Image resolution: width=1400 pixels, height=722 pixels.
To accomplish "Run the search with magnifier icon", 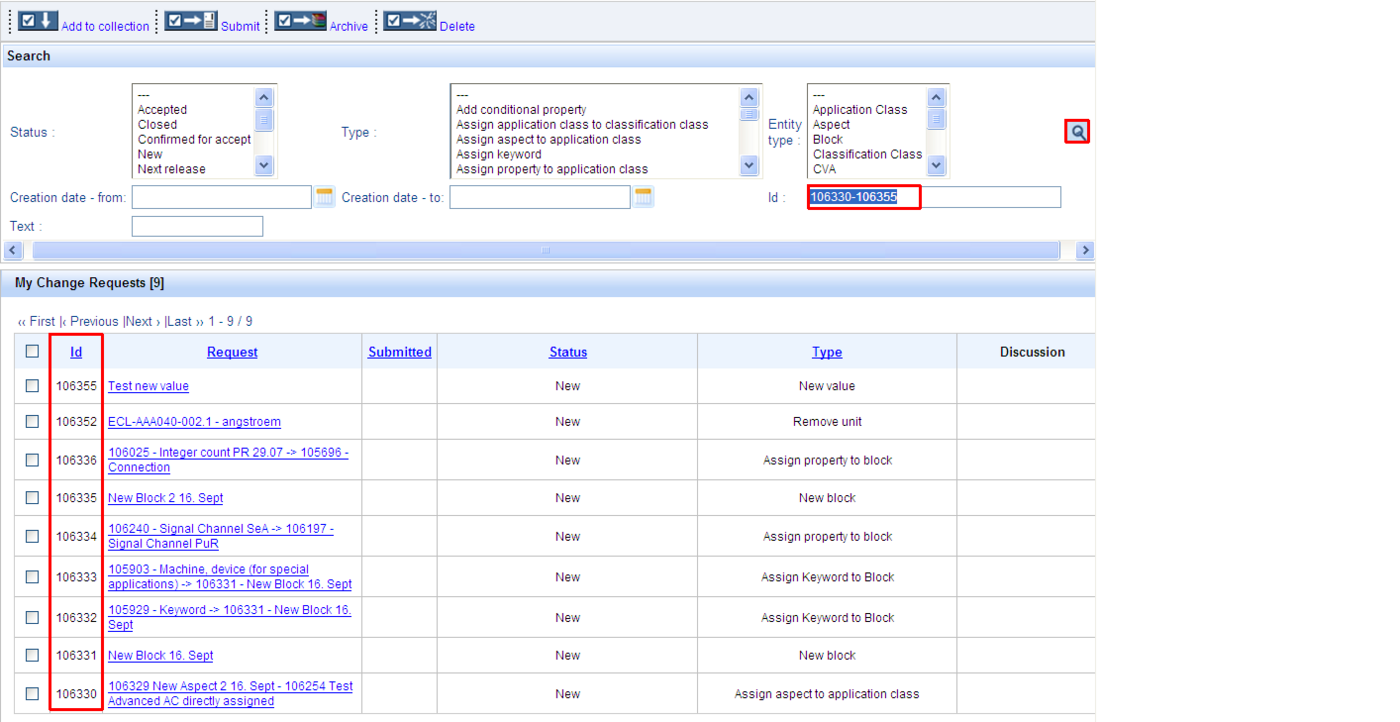I will (x=1077, y=132).
